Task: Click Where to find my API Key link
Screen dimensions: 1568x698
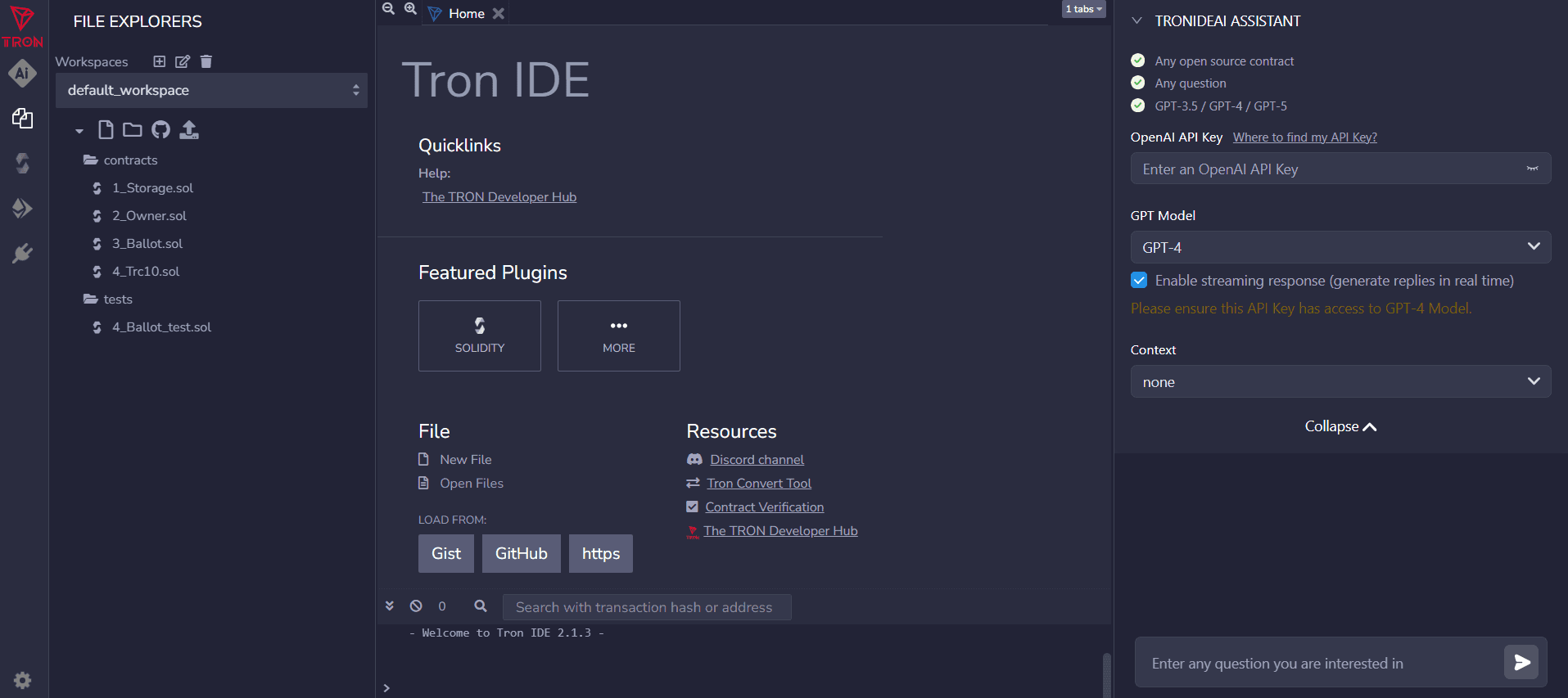Action: click(x=1305, y=137)
